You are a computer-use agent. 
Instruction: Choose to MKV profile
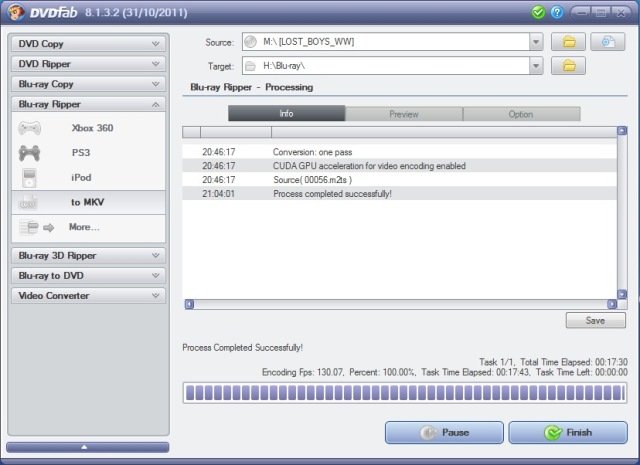(x=89, y=202)
